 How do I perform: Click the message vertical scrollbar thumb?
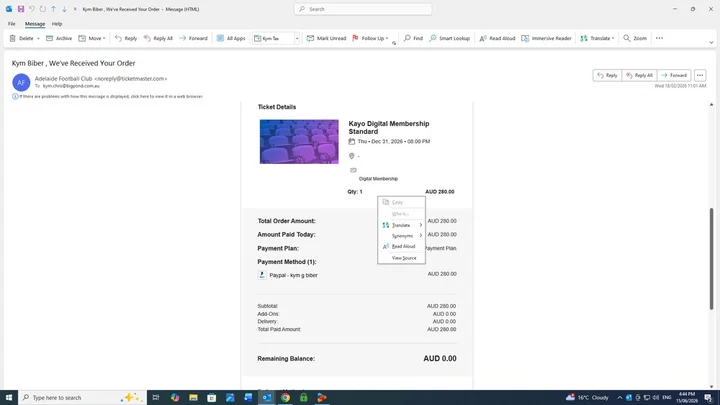point(711,259)
